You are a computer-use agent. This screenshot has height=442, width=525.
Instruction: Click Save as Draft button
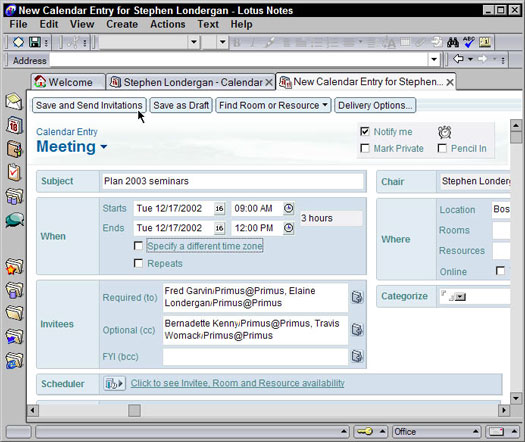pyautogui.click(x=181, y=105)
